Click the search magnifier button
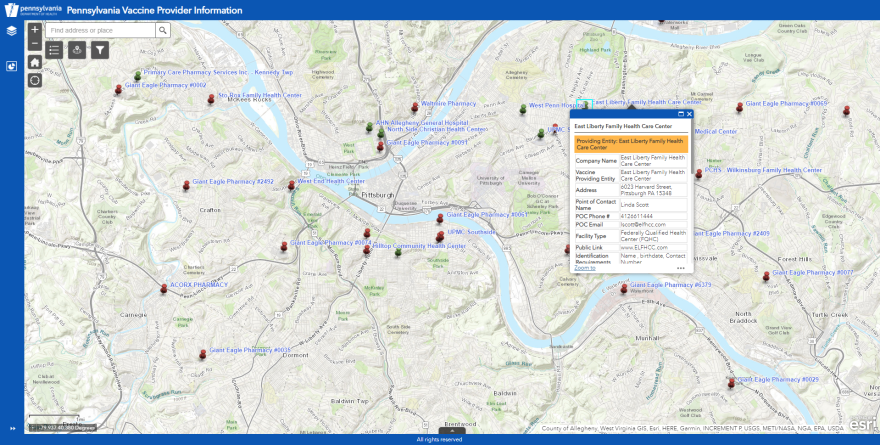Screen dimensions: 880x445 click(x=163, y=31)
